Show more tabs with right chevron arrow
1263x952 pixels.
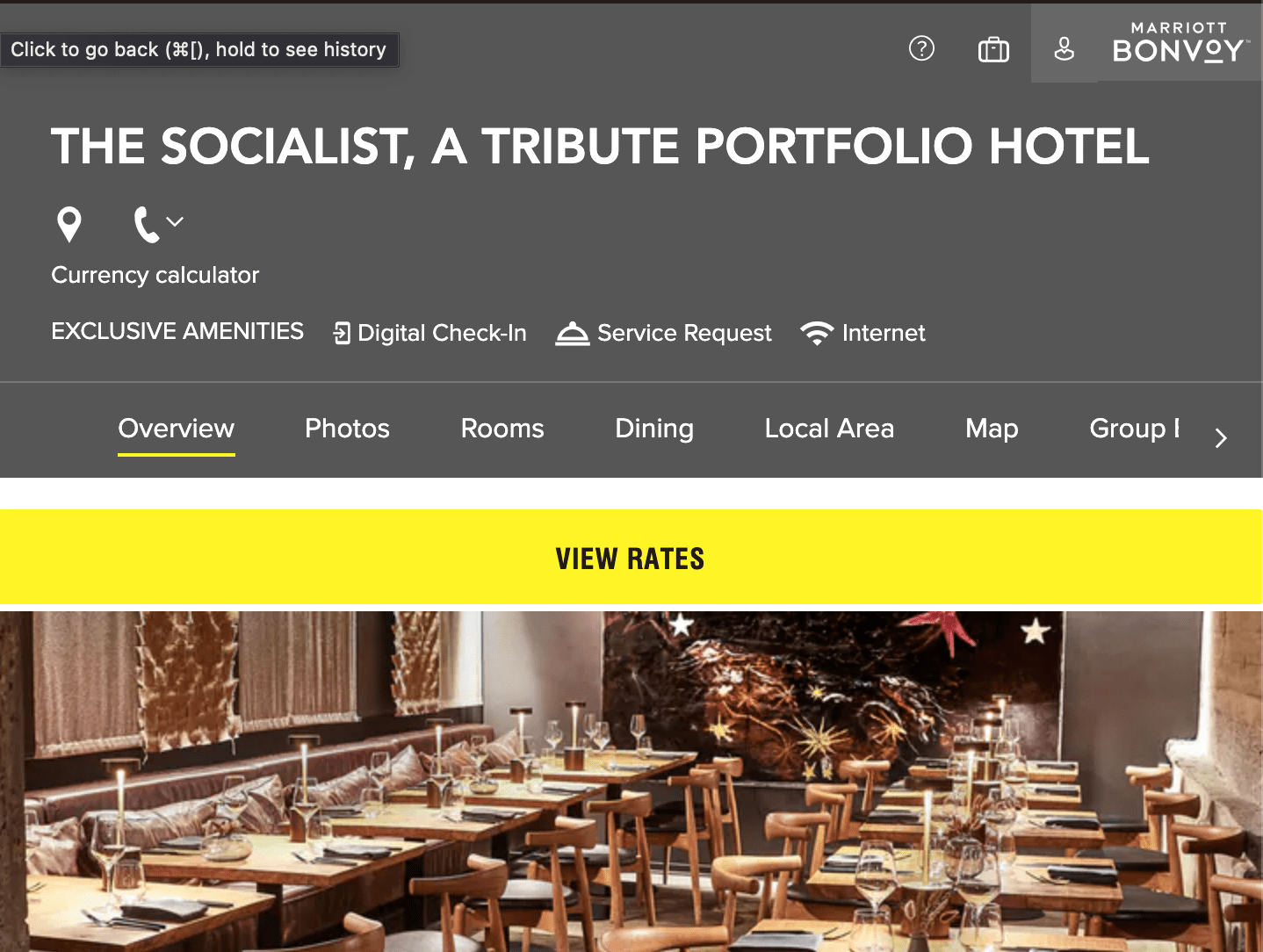1221,437
